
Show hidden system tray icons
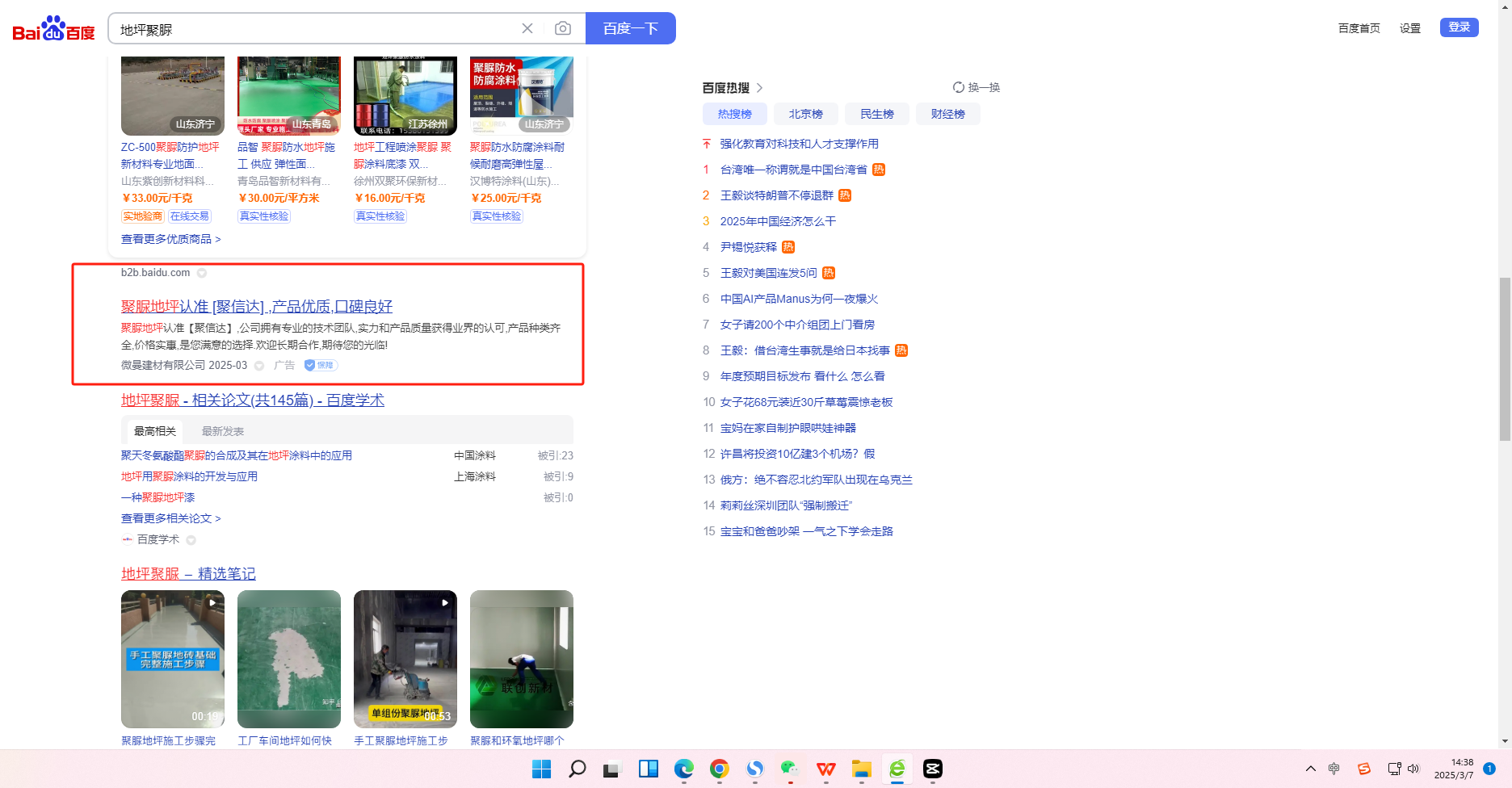(x=1310, y=769)
